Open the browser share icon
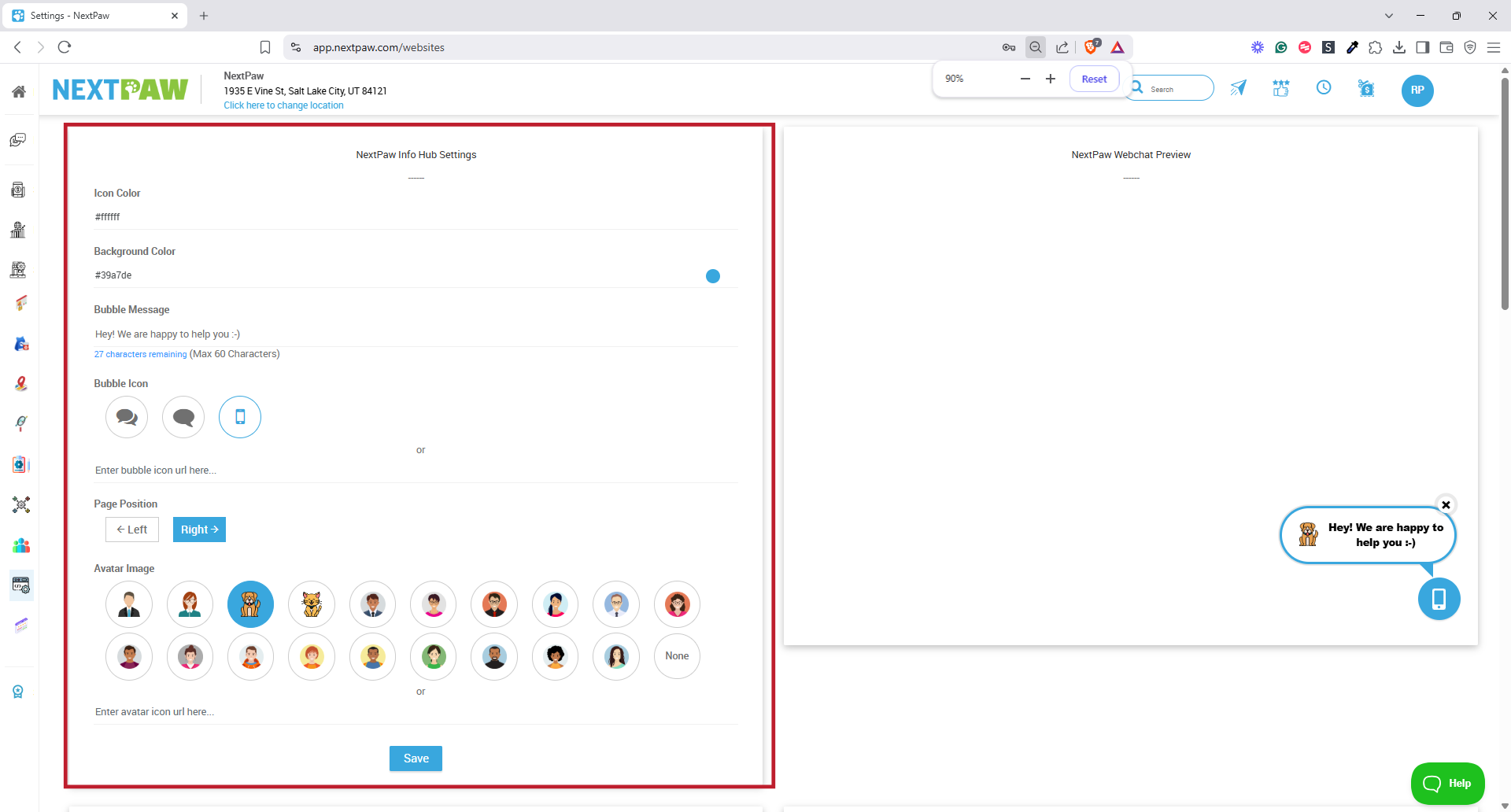 (1062, 47)
